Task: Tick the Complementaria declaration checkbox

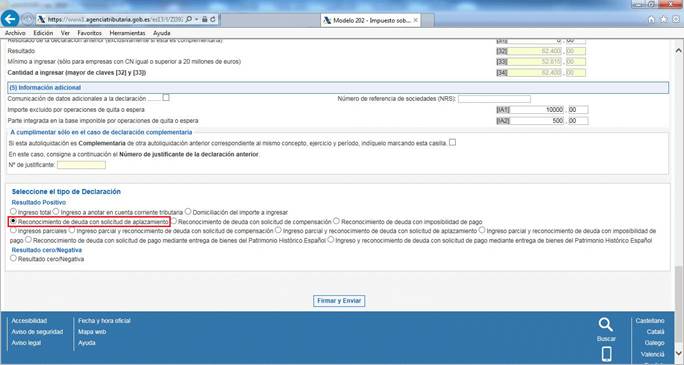Action: point(452,142)
